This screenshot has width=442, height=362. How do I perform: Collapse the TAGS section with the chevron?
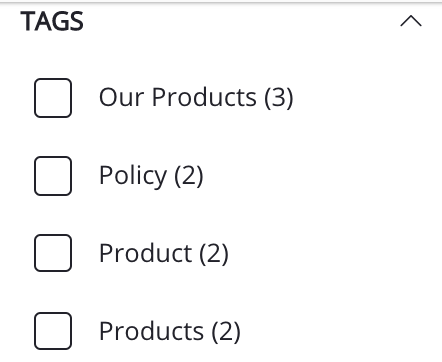coord(411,21)
